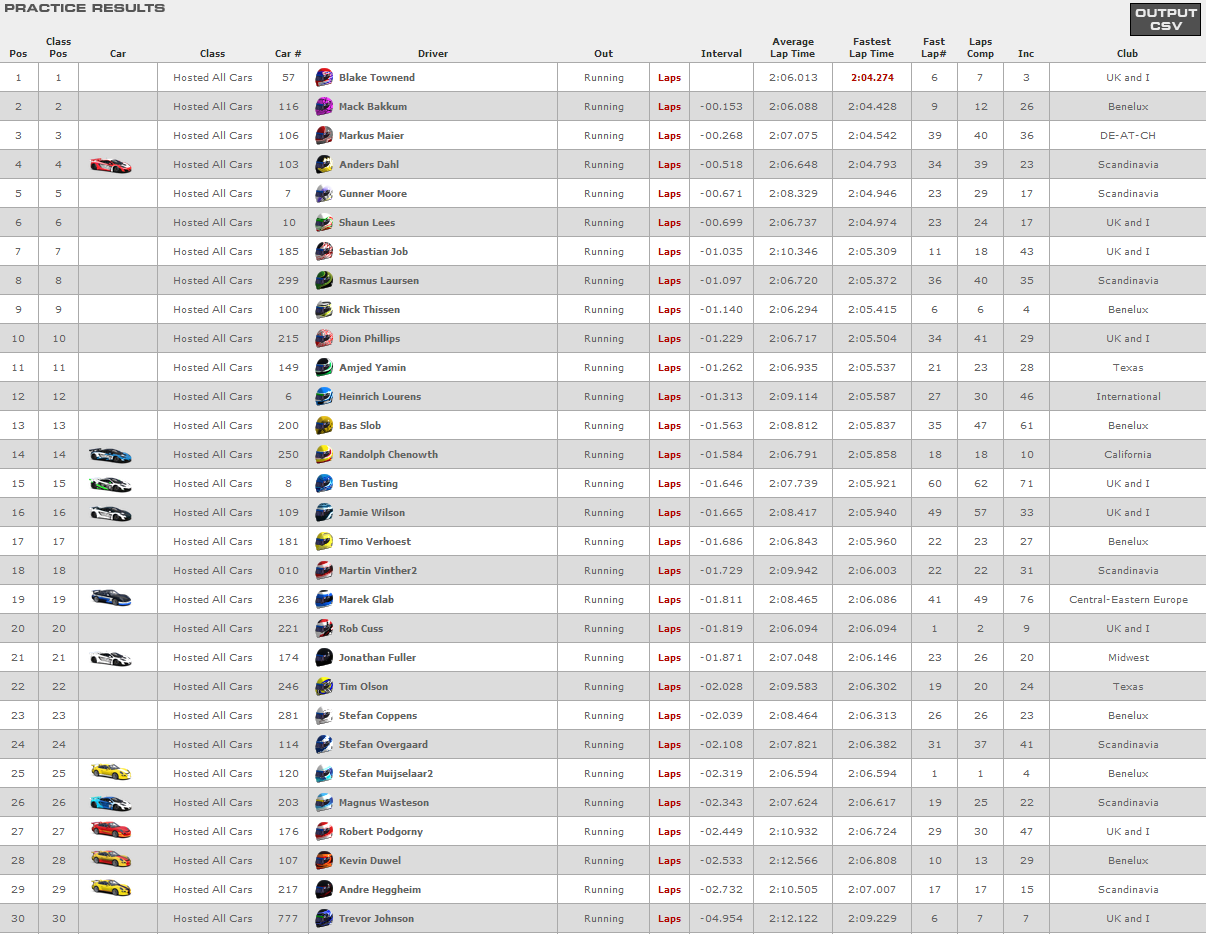Click Andre Heggheim's helmet icon
1206x934 pixels.
pos(324,889)
